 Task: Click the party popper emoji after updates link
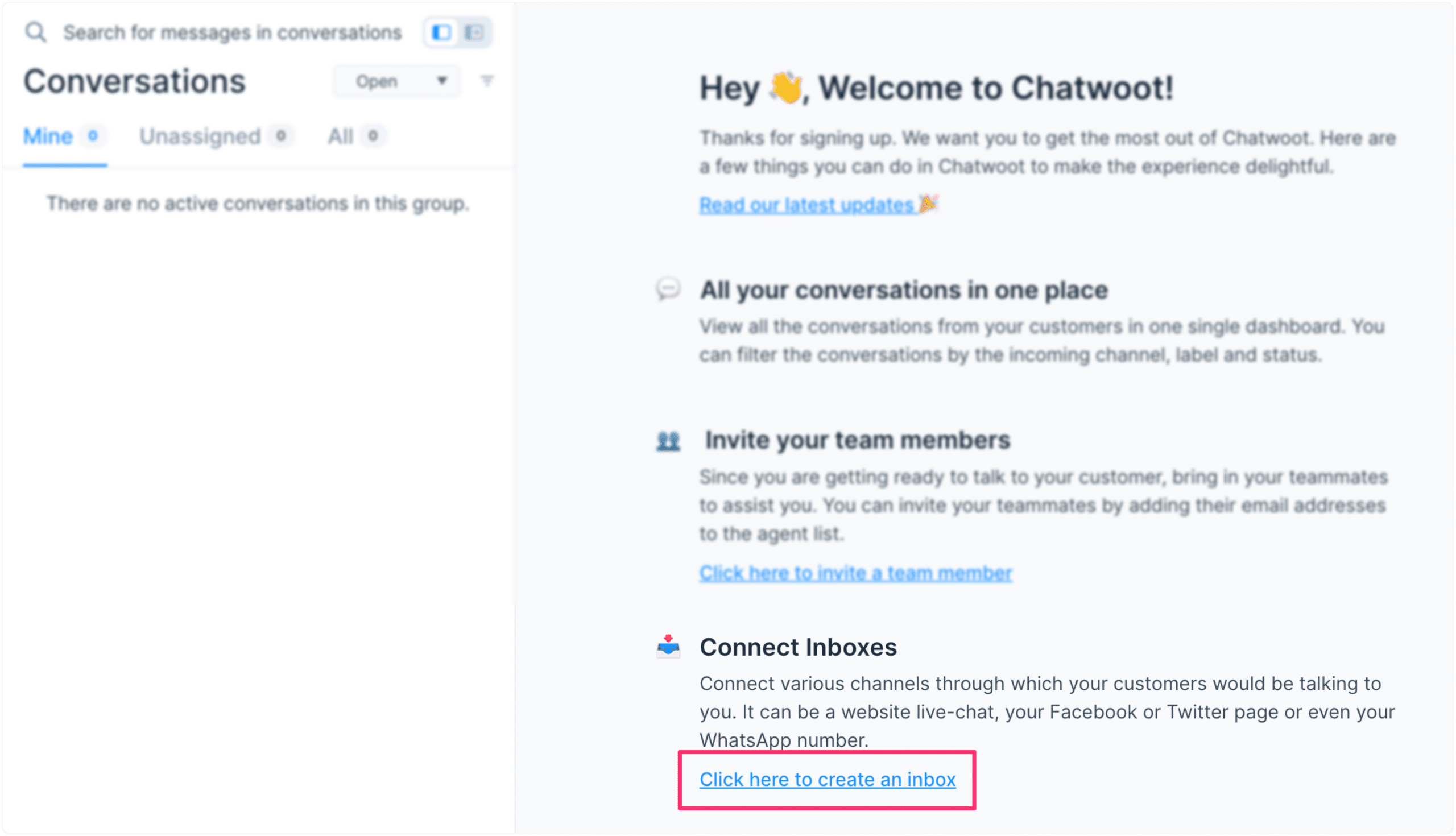(x=928, y=203)
